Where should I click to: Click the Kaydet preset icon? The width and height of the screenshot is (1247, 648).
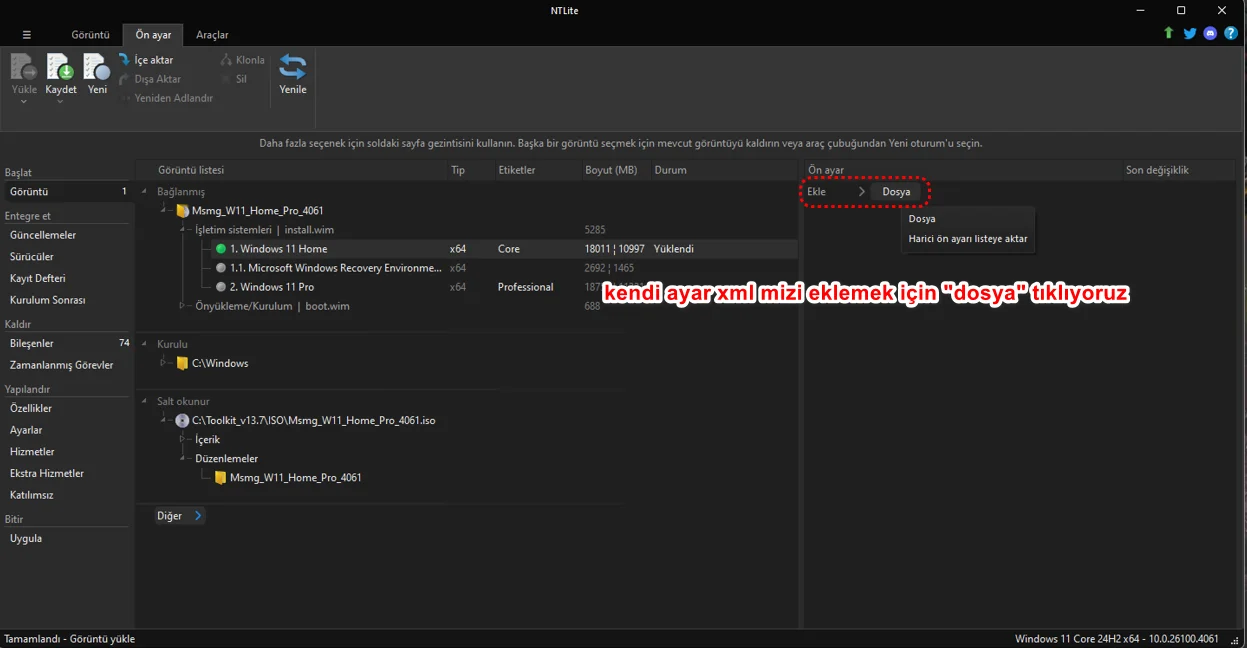(61, 67)
